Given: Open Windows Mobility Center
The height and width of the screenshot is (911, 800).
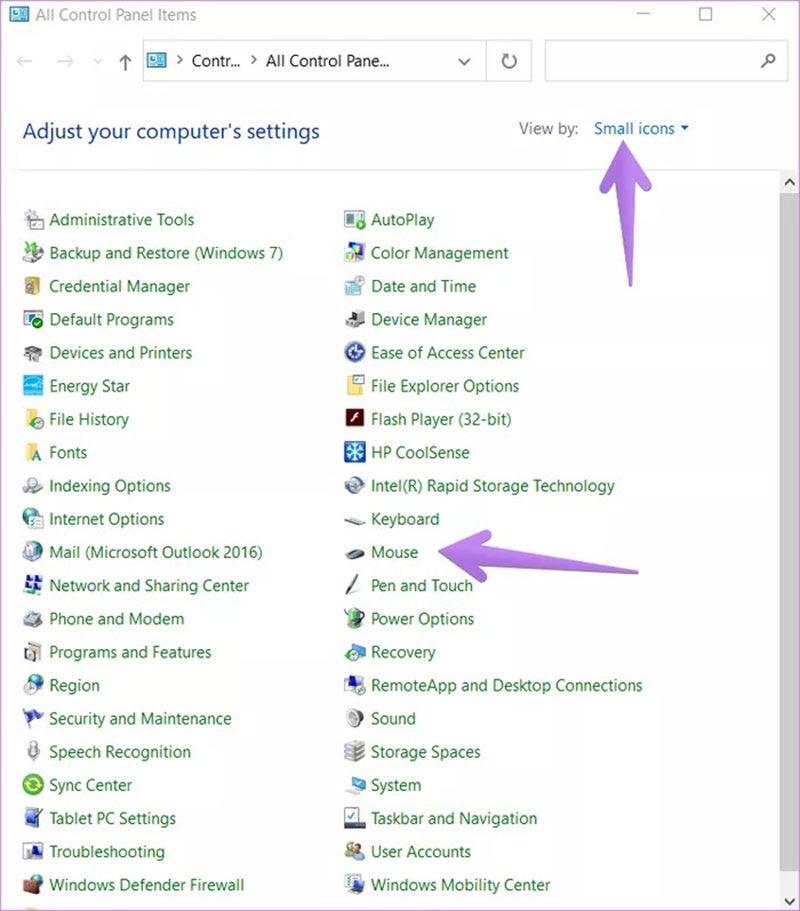Looking at the screenshot, I should pos(460,885).
